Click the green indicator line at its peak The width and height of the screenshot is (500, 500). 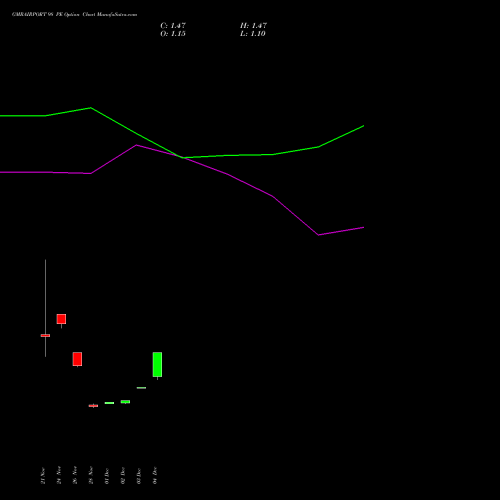(91, 108)
